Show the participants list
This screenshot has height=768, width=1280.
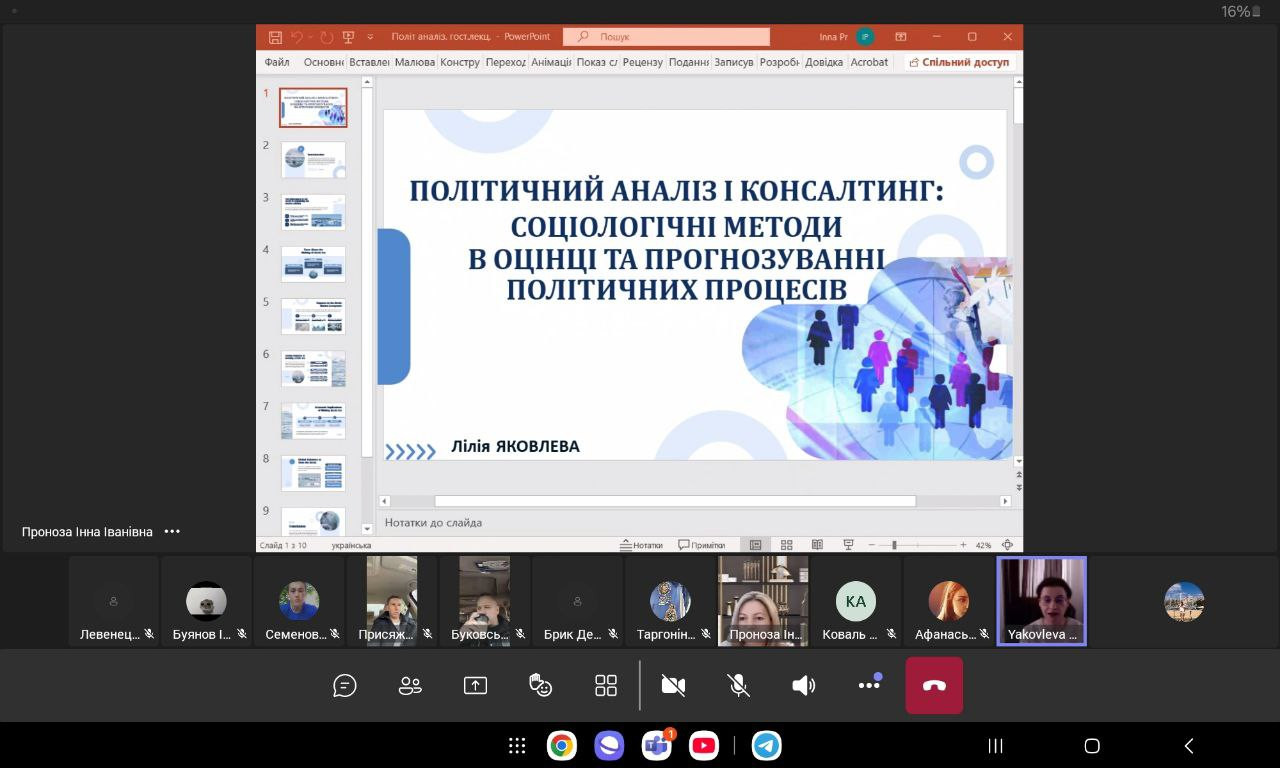pos(410,685)
